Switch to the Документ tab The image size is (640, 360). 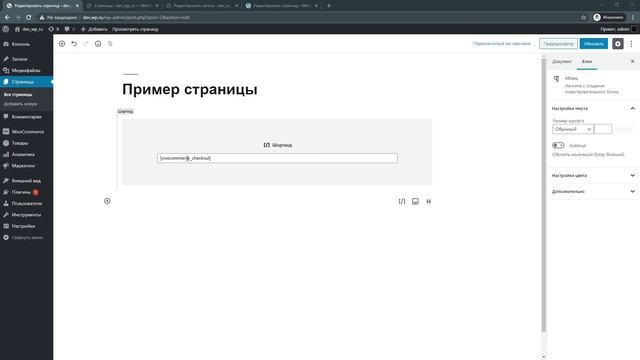[x=562, y=62]
